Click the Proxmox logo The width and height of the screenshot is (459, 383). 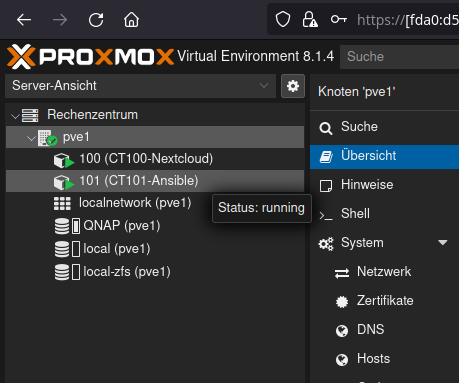click(90, 56)
